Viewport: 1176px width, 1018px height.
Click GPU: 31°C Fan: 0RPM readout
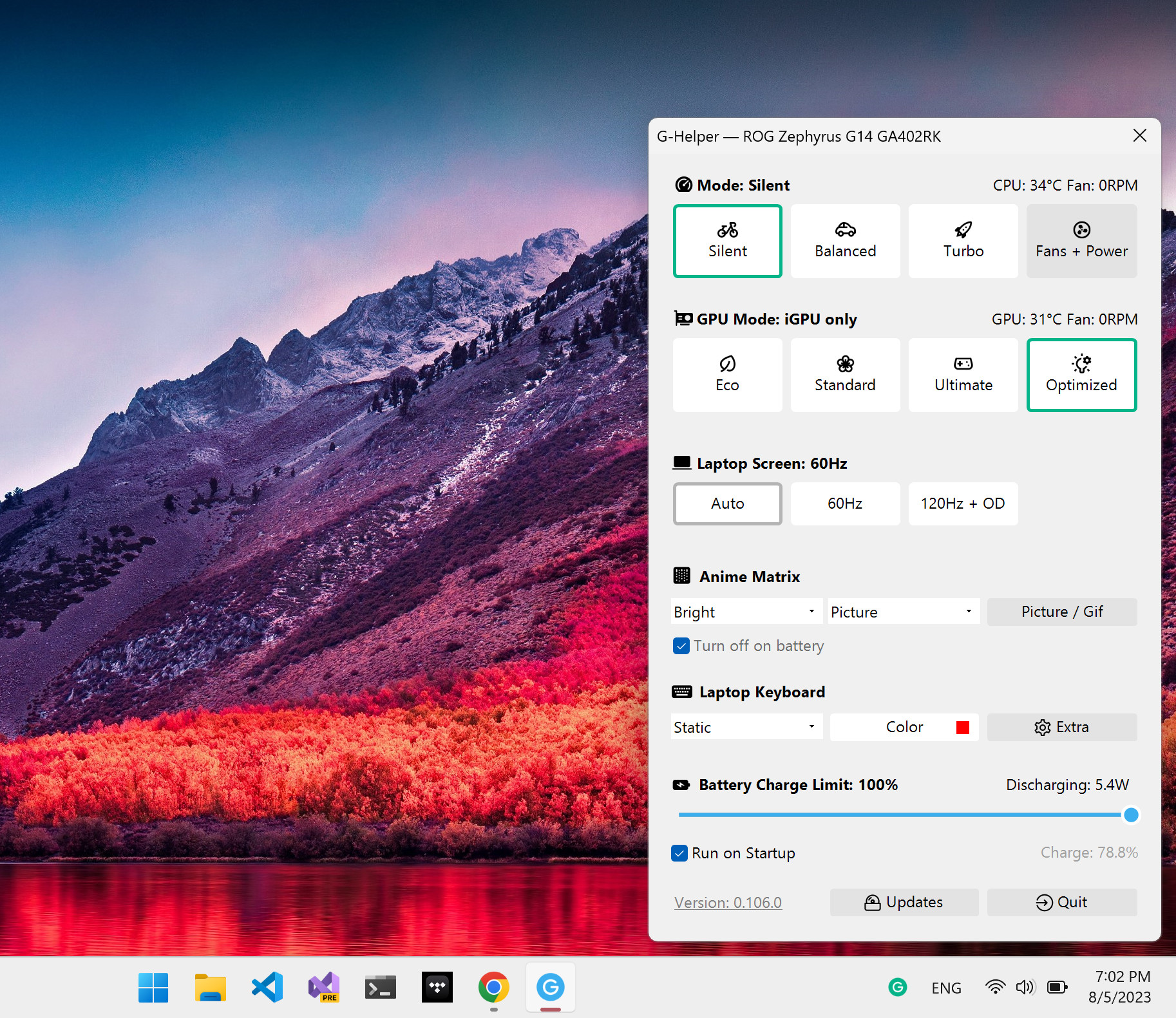click(x=1065, y=319)
